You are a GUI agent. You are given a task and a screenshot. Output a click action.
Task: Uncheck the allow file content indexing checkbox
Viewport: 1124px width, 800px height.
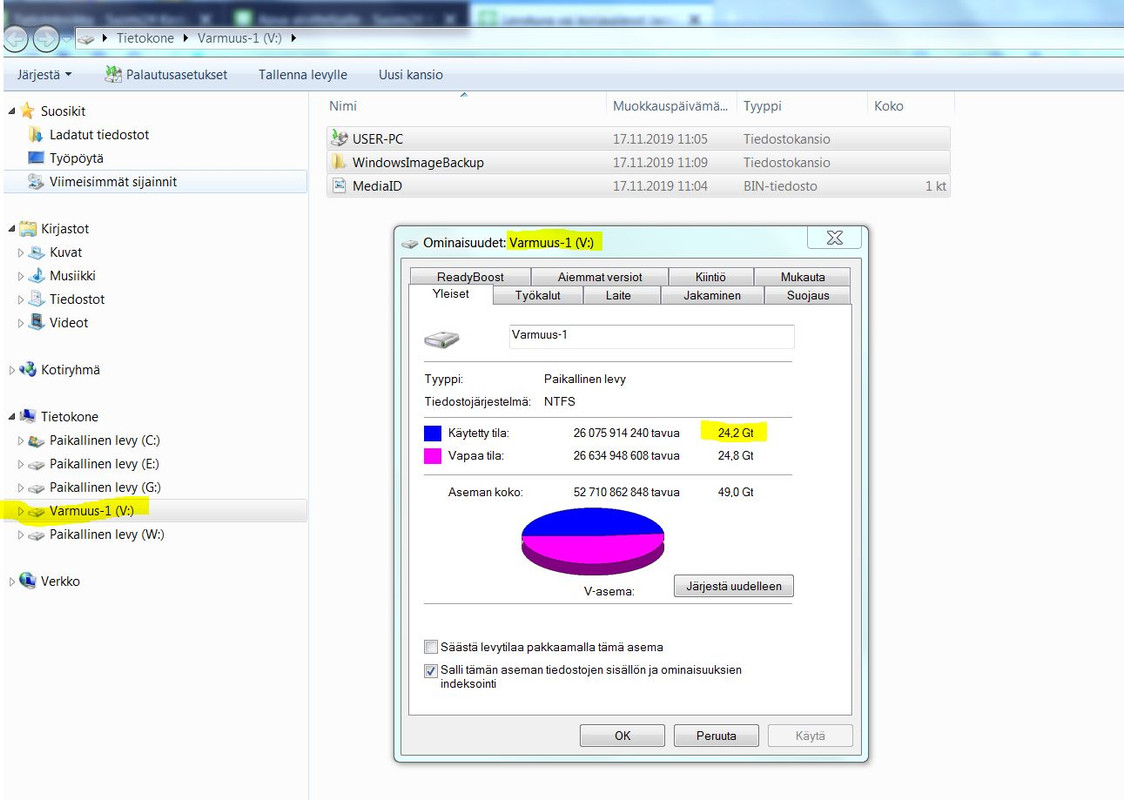pos(431,671)
